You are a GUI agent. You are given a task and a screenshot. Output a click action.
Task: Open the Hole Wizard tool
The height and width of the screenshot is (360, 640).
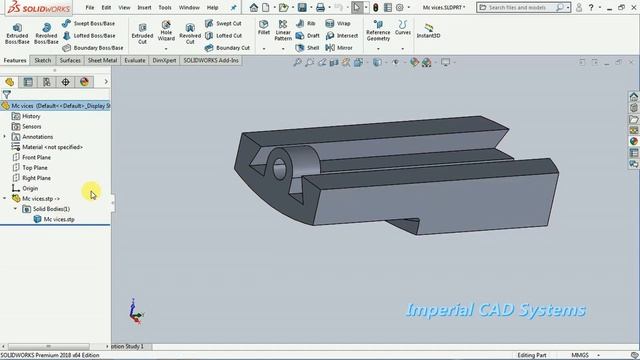point(166,31)
